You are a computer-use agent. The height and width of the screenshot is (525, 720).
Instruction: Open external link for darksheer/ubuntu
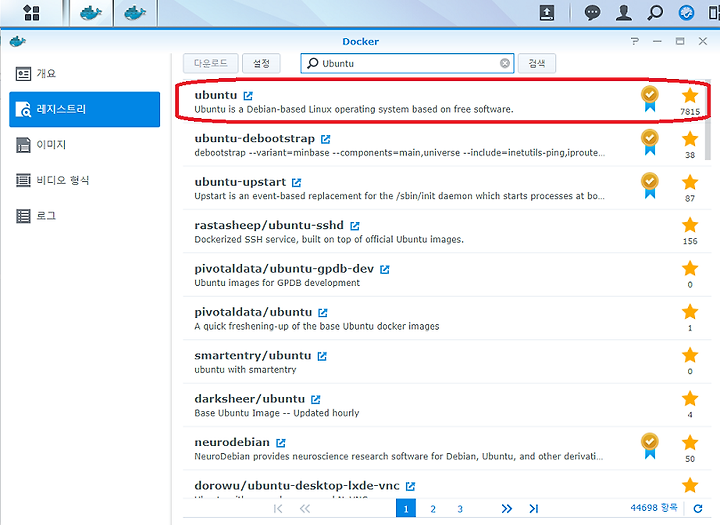pos(316,399)
